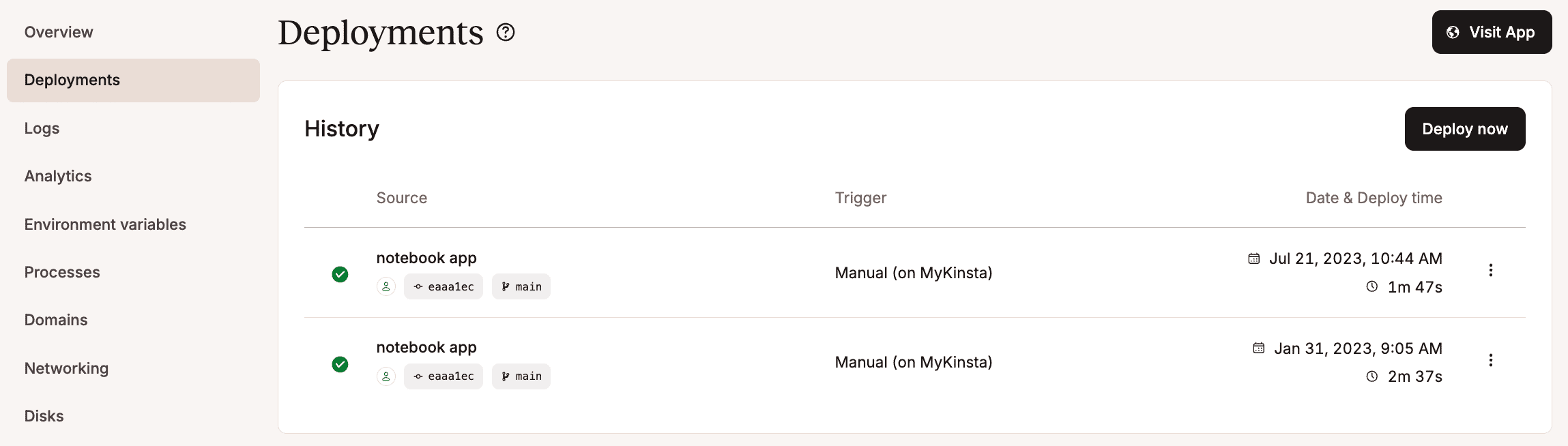Click the main branch badge in second row
Image resolution: width=1568 pixels, height=446 pixels.
pos(521,376)
